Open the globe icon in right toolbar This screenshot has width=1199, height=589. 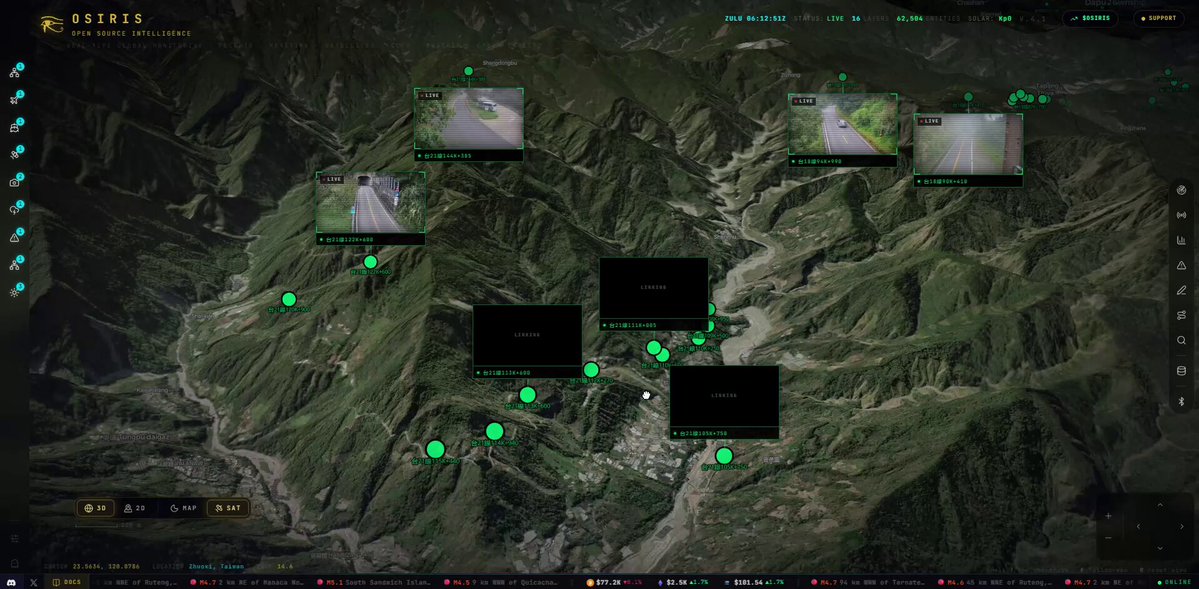coord(1181,190)
